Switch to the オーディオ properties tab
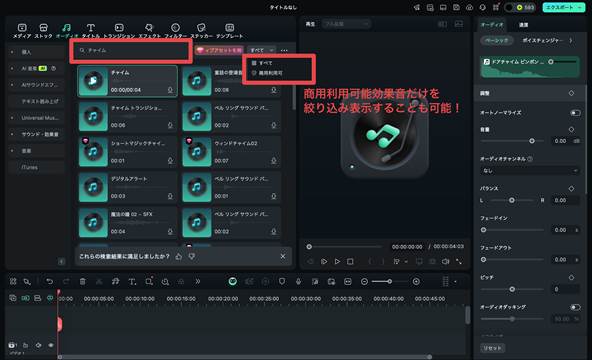The image size is (592, 360). click(x=492, y=25)
